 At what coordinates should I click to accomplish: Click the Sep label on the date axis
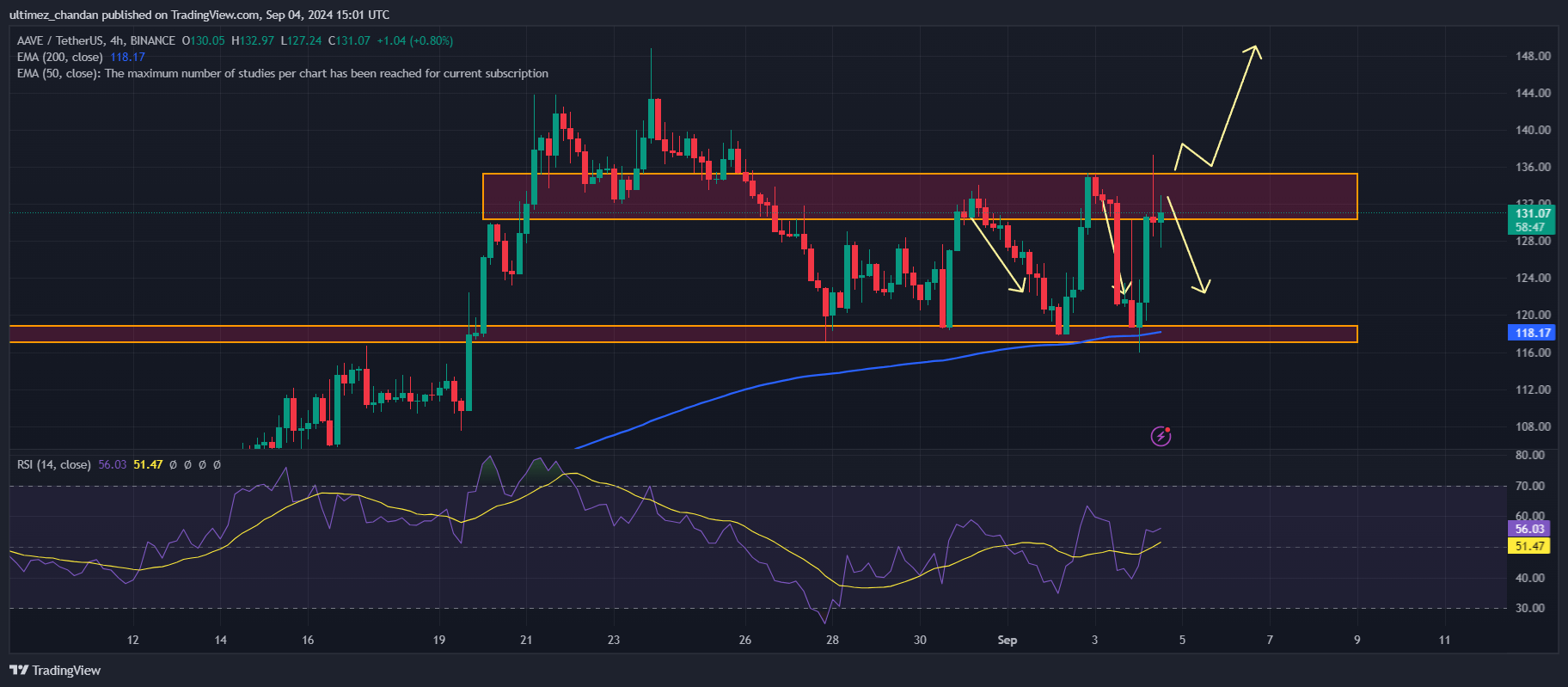1008,640
